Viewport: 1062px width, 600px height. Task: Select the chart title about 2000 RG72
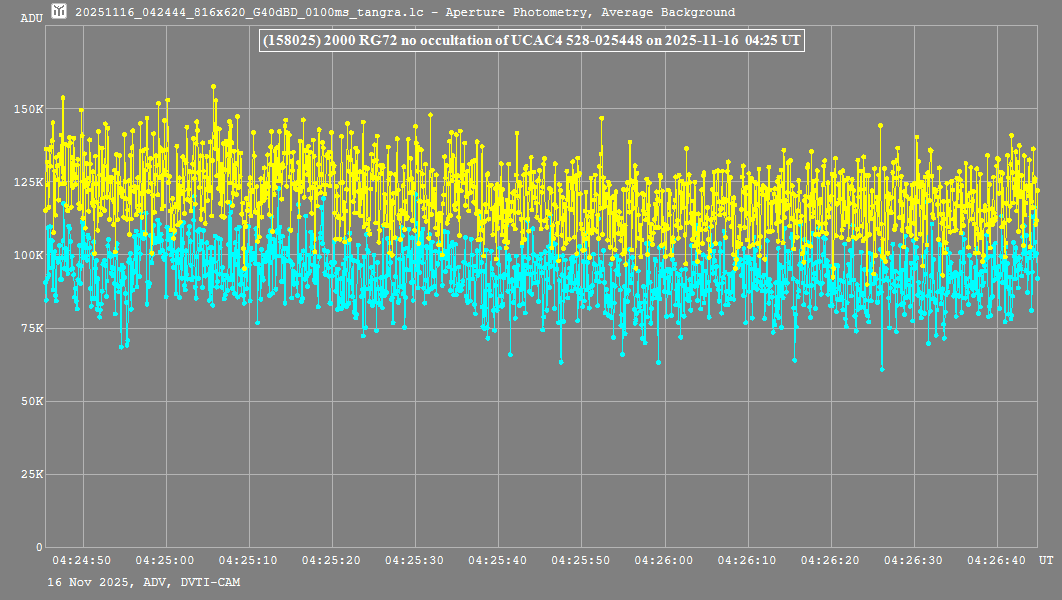(531, 40)
